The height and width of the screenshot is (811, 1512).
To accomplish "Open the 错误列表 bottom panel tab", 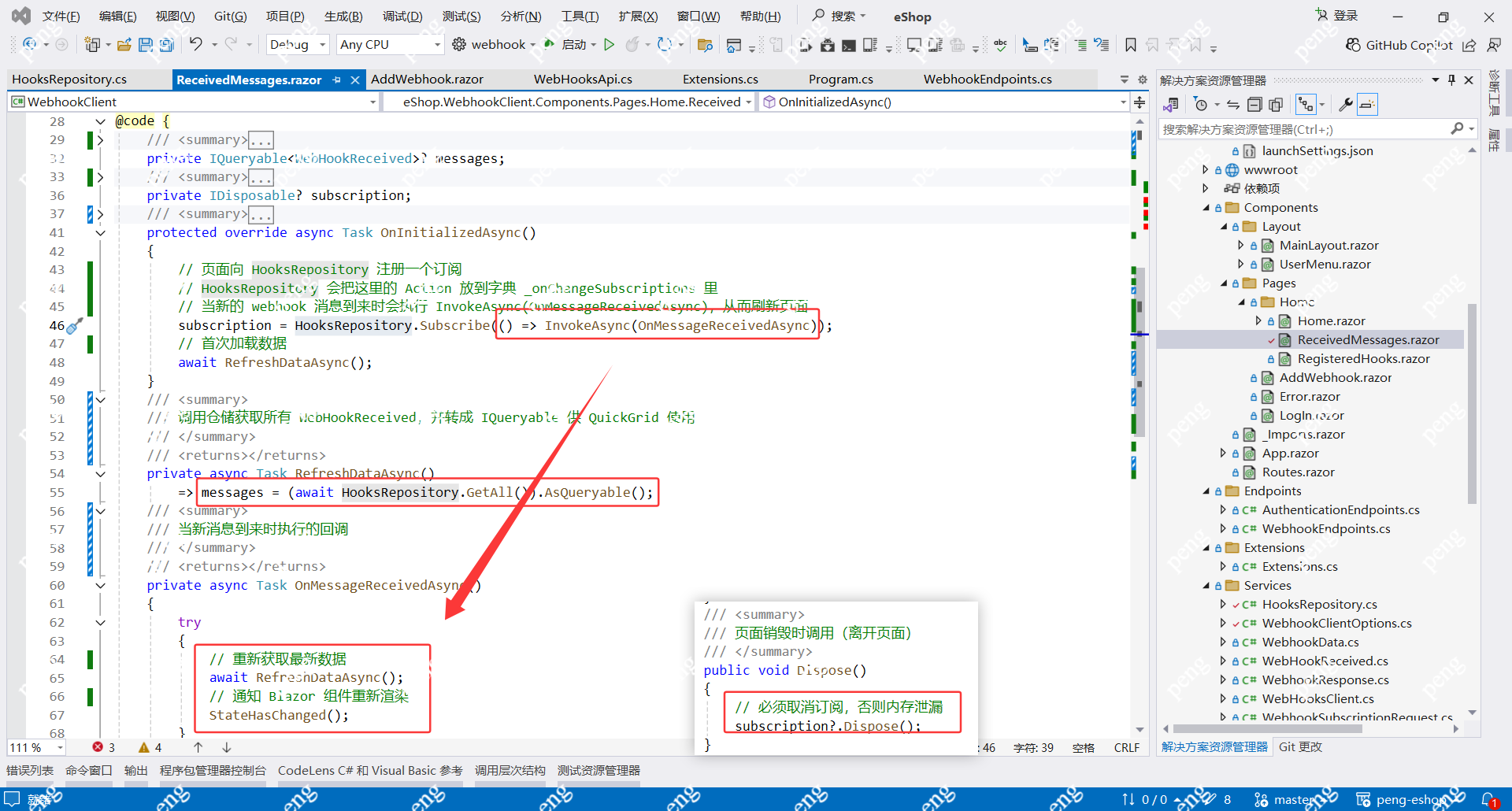I will point(30,771).
